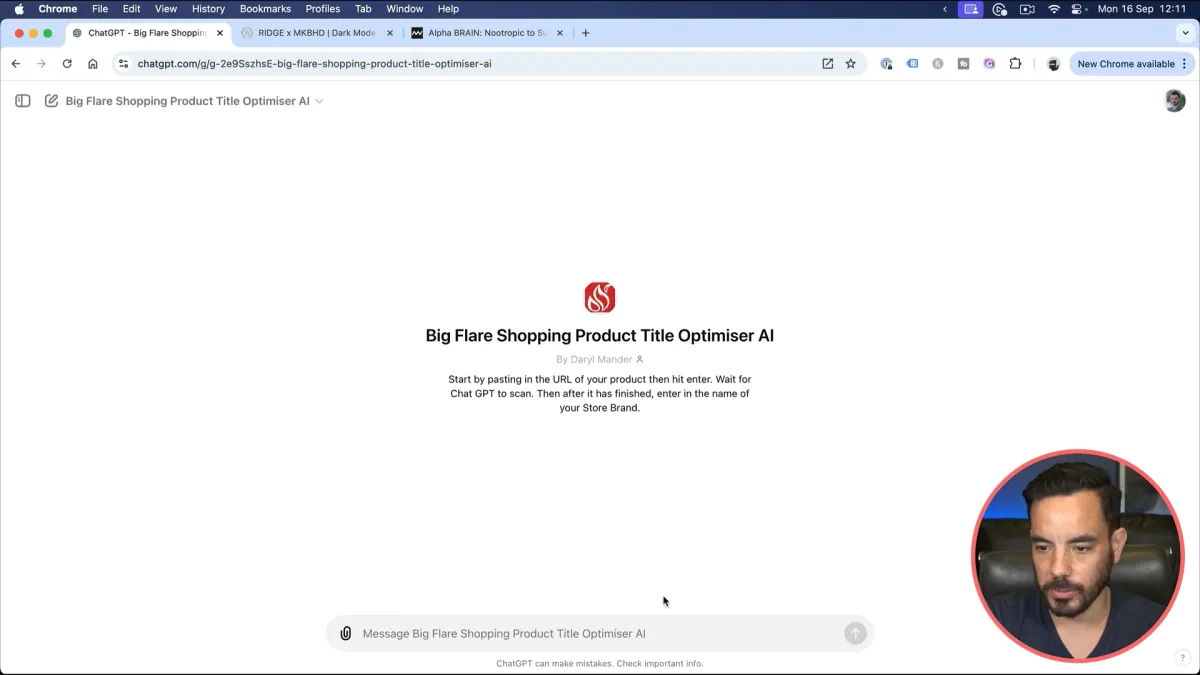Open a new browser tab
This screenshot has width=1200, height=675.
point(585,33)
